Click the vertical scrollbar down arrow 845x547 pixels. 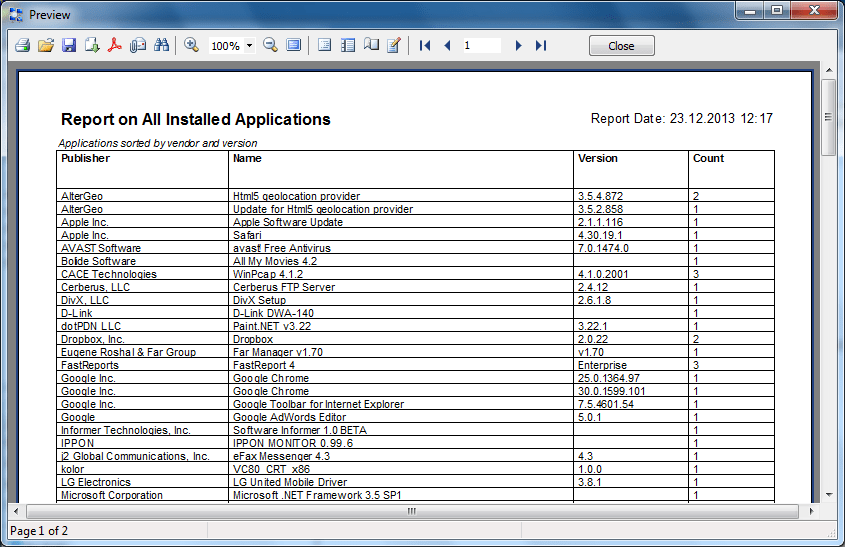click(x=828, y=495)
